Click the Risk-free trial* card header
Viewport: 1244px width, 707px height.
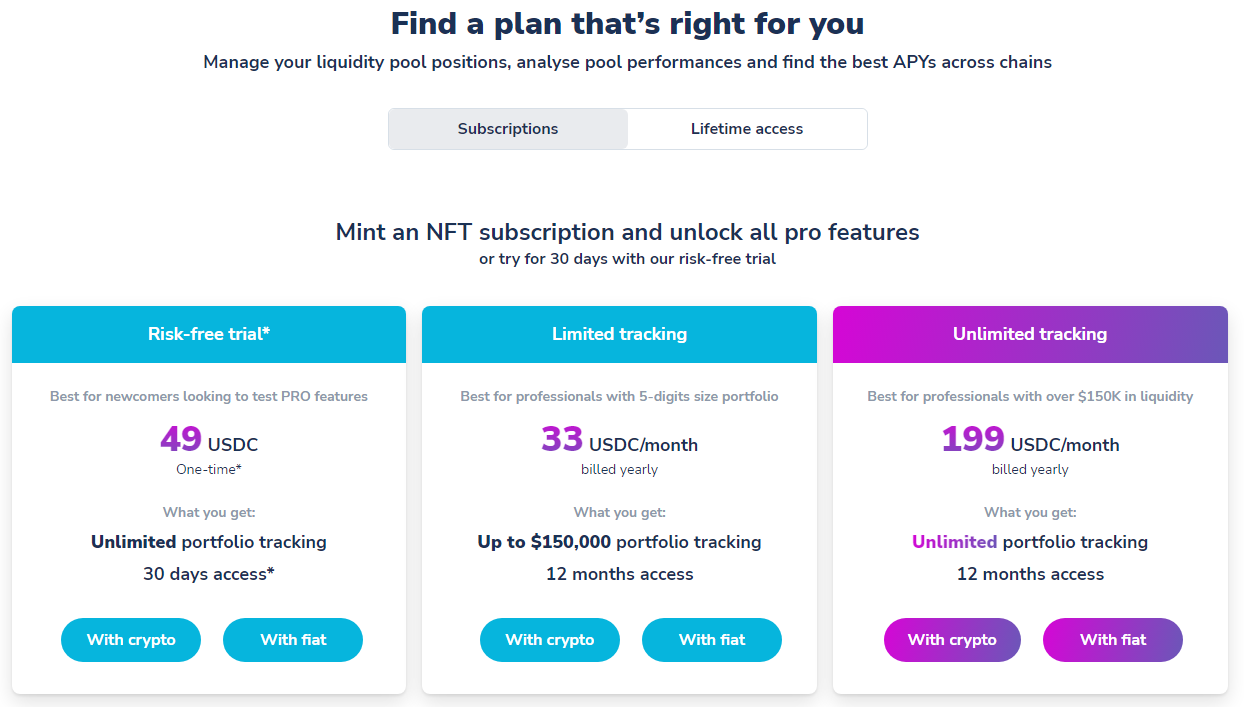[209, 334]
